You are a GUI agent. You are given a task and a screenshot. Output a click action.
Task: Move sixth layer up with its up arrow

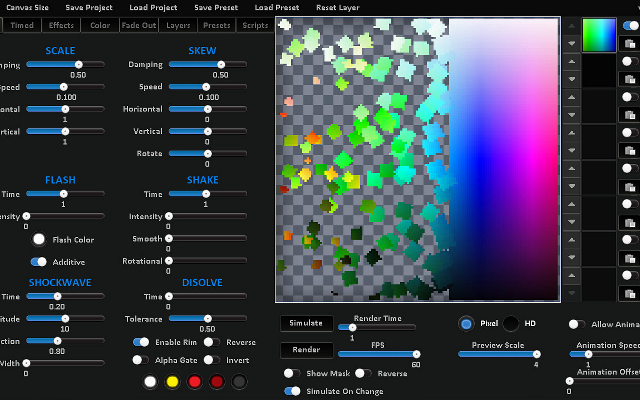point(571,204)
